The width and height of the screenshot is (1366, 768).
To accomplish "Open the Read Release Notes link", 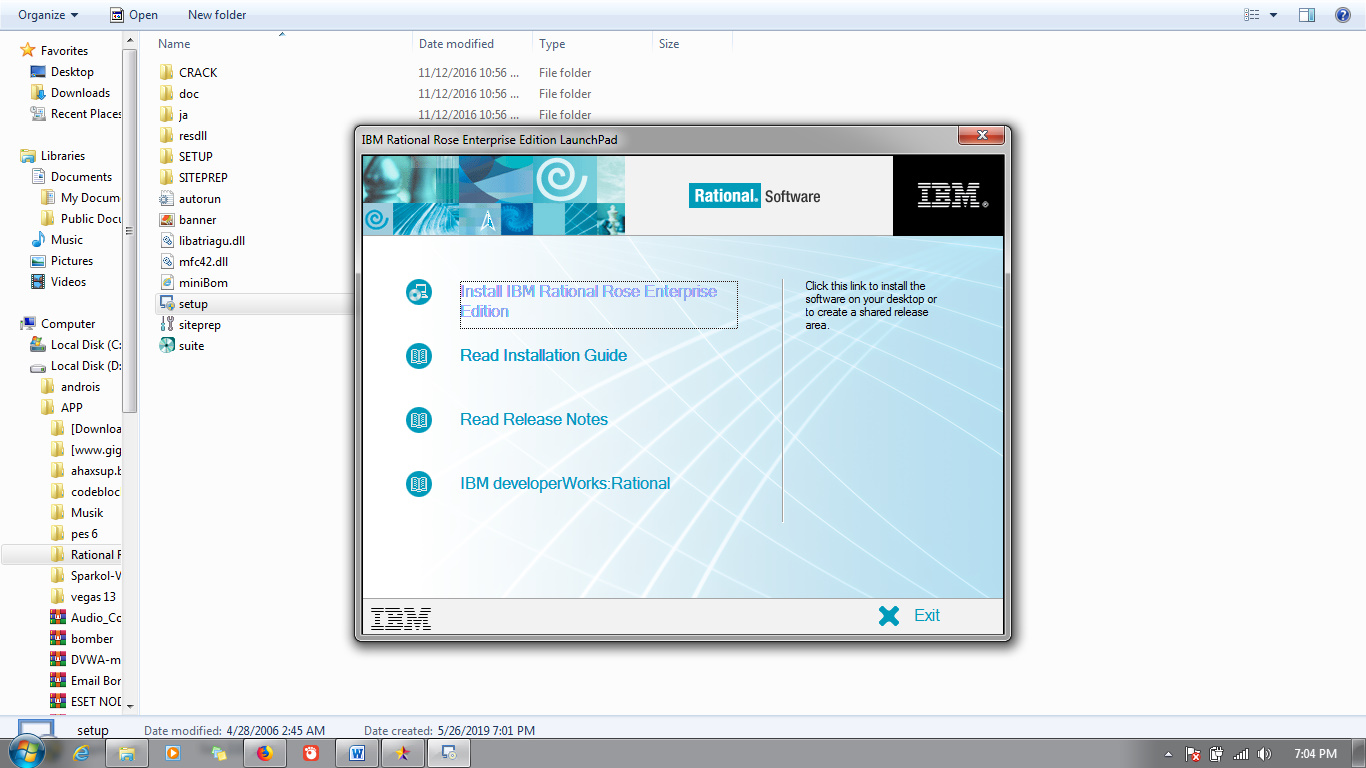I will [x=534, y=419].
